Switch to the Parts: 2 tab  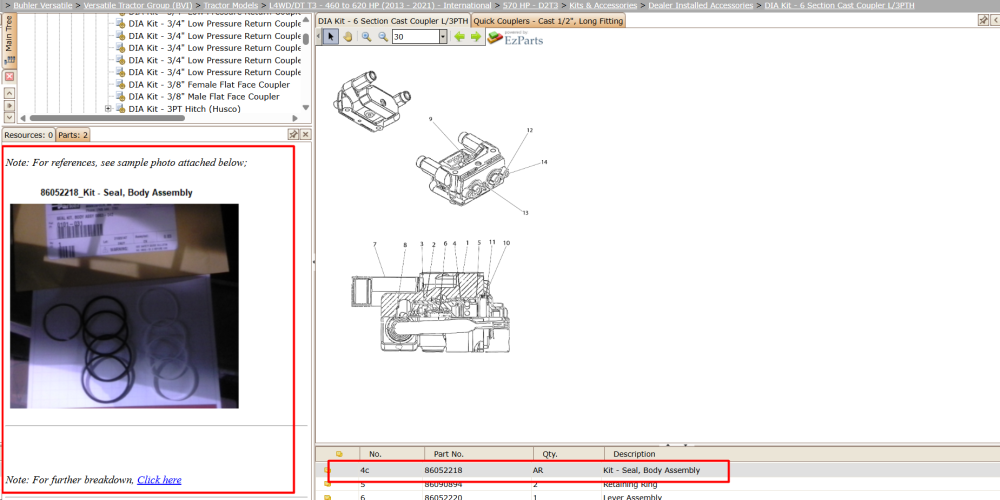(x=73, y=135)
